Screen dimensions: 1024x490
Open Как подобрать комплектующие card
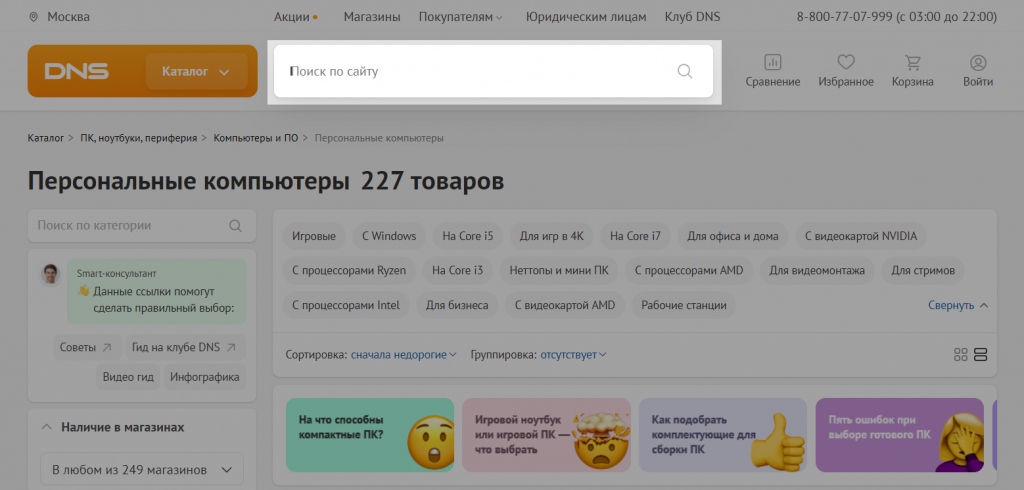pyautogui.click(x=723, y=434)
